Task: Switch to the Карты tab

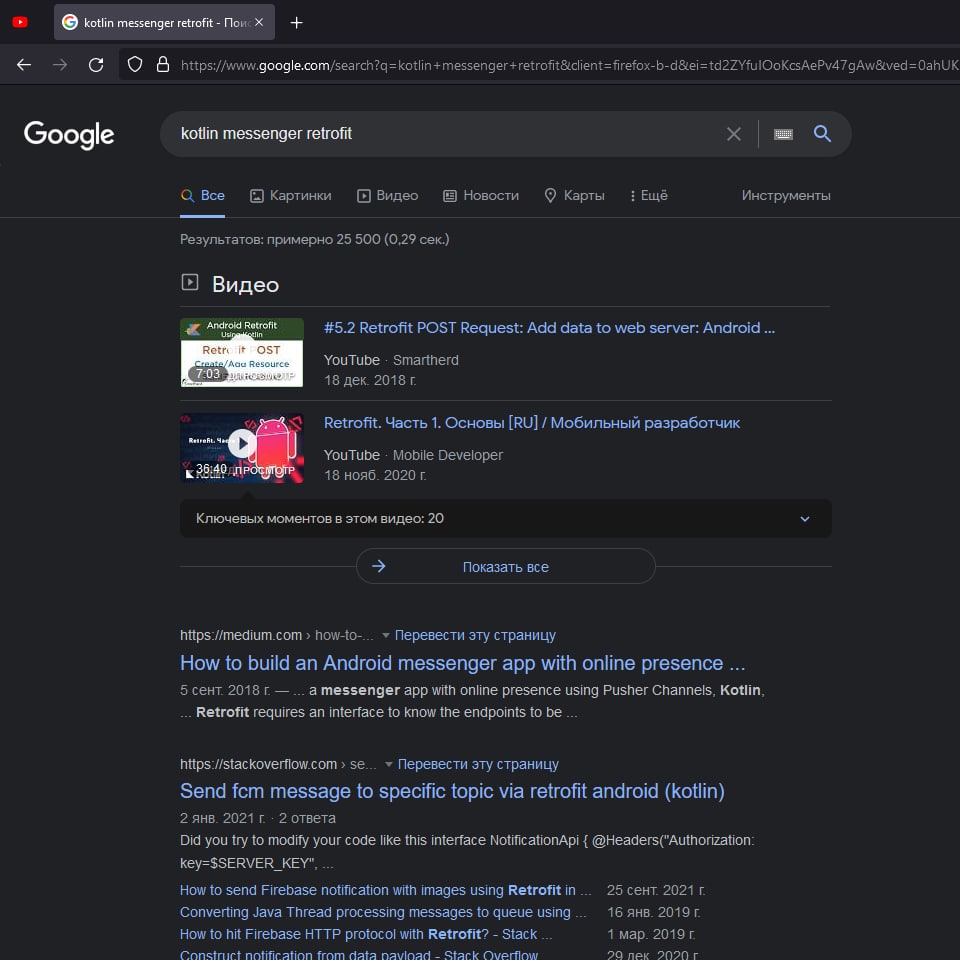Action: coord(574,196)
